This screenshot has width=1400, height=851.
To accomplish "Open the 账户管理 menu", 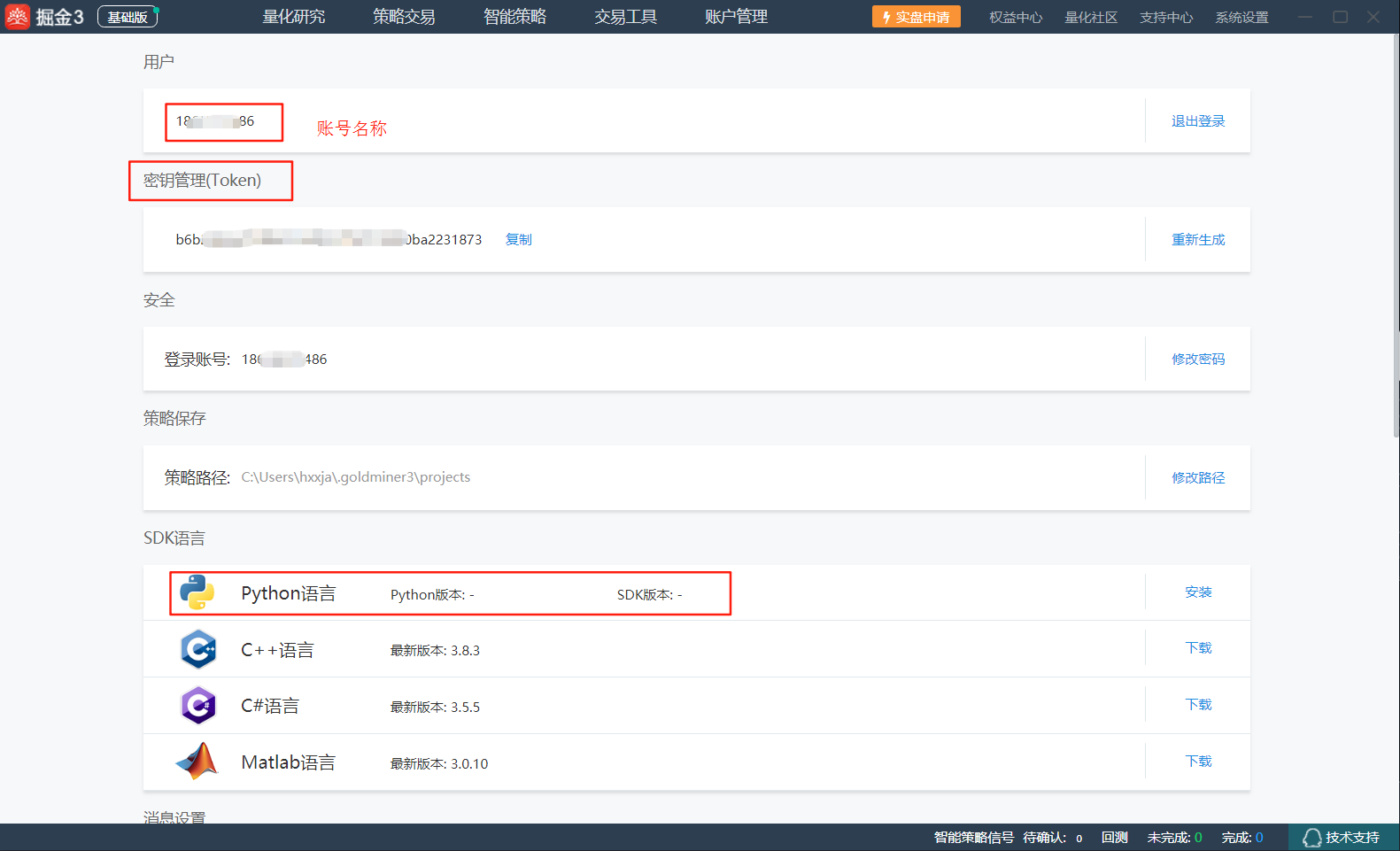I will coord(736,17).
